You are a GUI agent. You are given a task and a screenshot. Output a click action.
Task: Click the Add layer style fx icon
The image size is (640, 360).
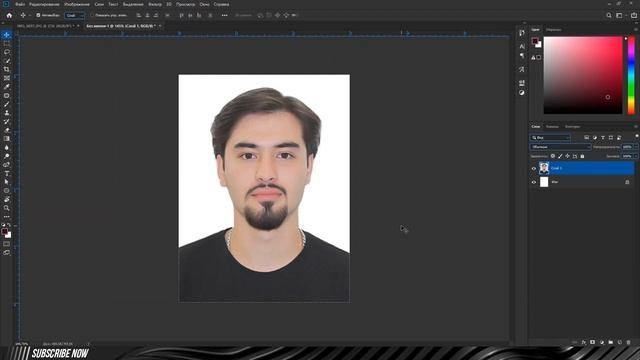coord(584,342)
